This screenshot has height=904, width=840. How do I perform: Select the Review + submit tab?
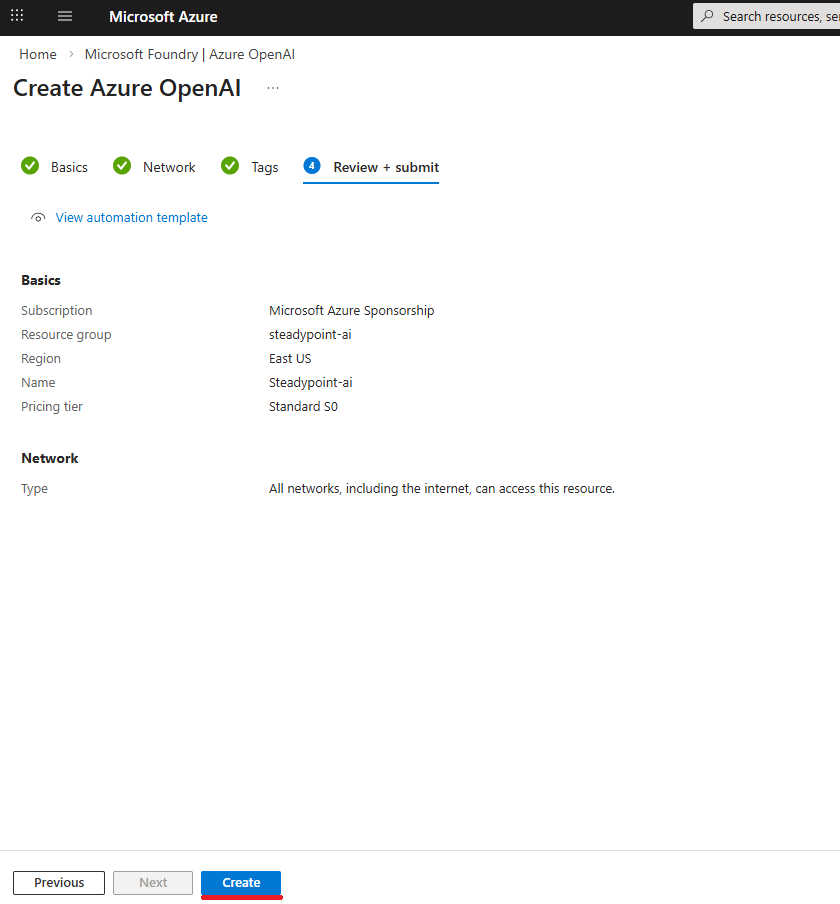(386, 167)
